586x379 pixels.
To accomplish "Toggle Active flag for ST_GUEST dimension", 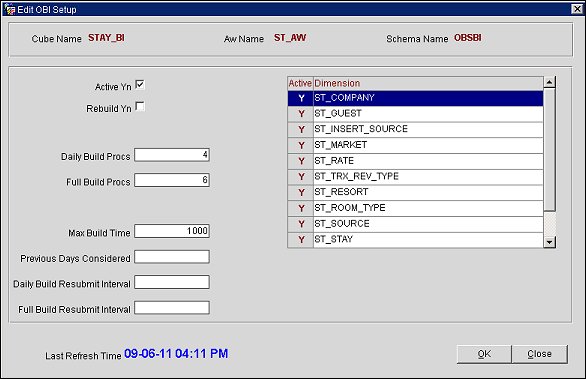I will coord(301,114).
